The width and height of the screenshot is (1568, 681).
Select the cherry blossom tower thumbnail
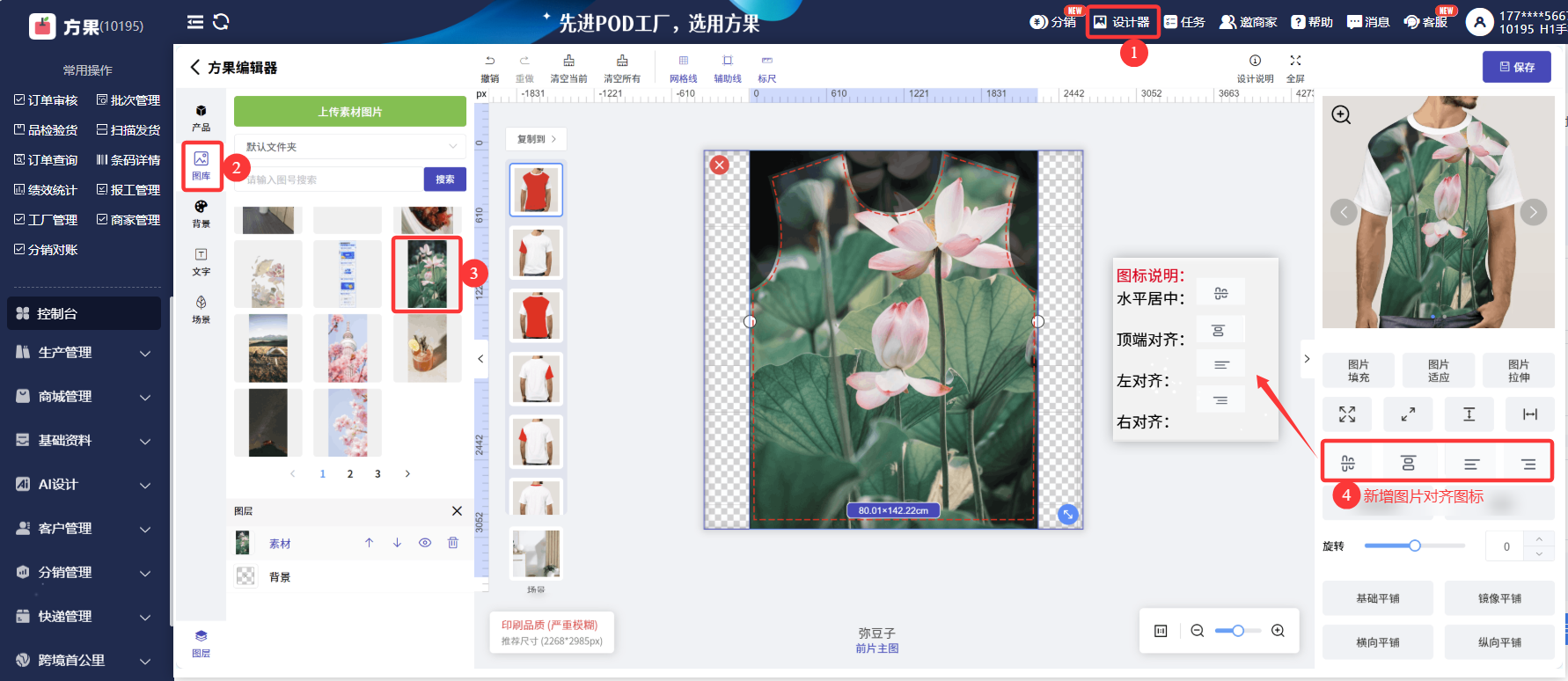(x=348, y=348)
